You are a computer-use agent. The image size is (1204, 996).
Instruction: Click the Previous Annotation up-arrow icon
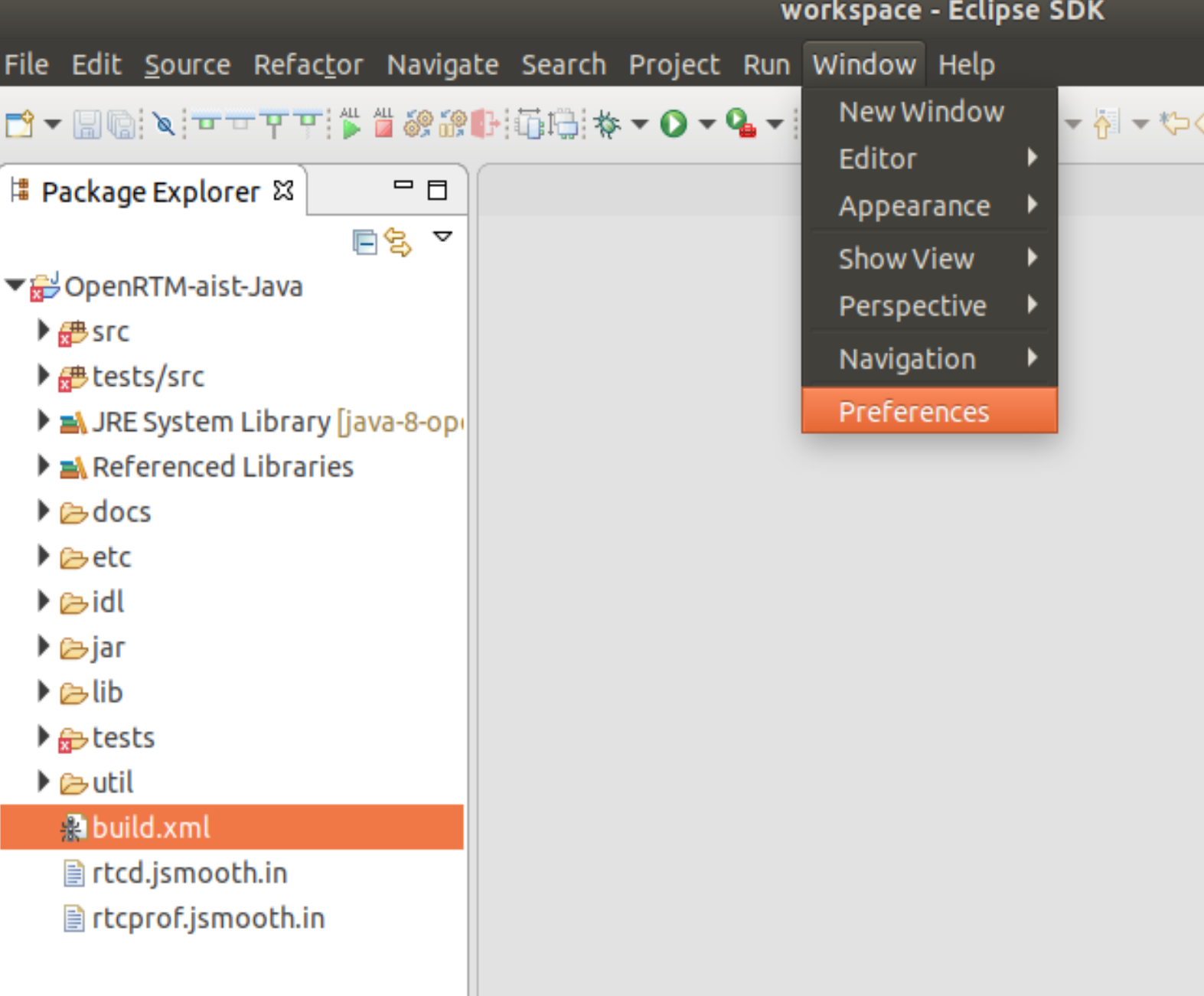[1106, 124]
